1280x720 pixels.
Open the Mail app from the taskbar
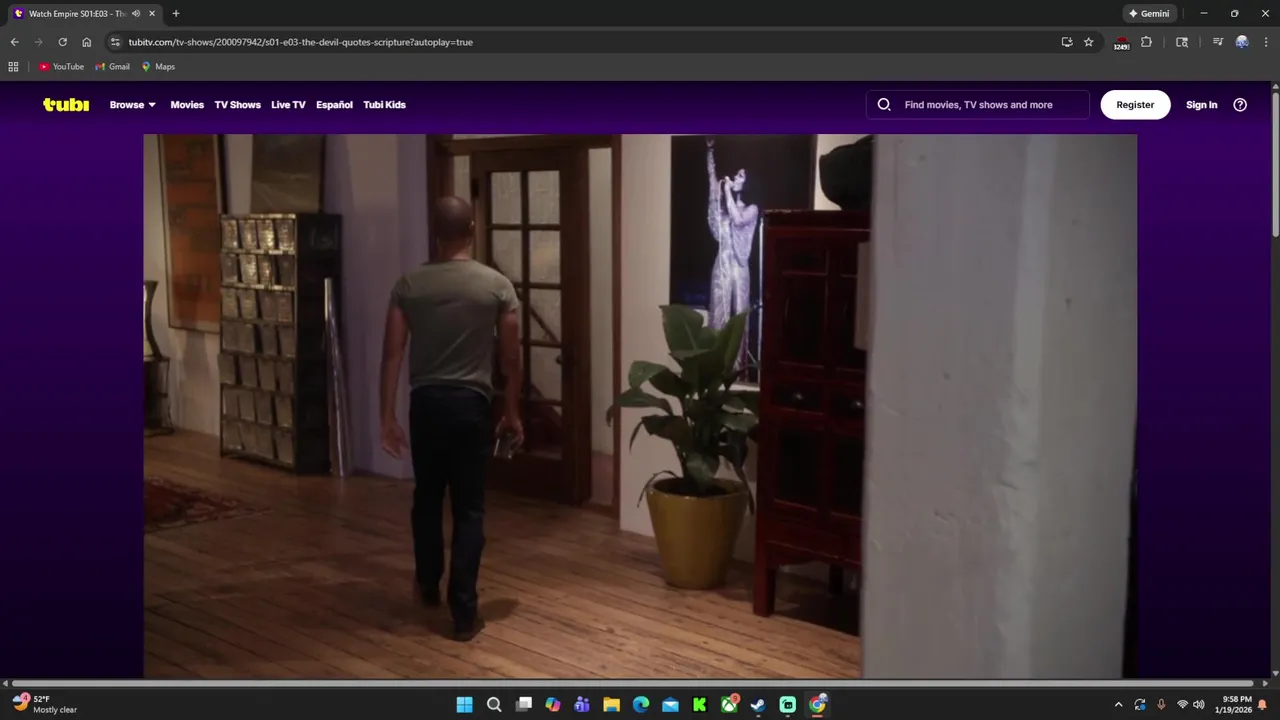point(670,705)
